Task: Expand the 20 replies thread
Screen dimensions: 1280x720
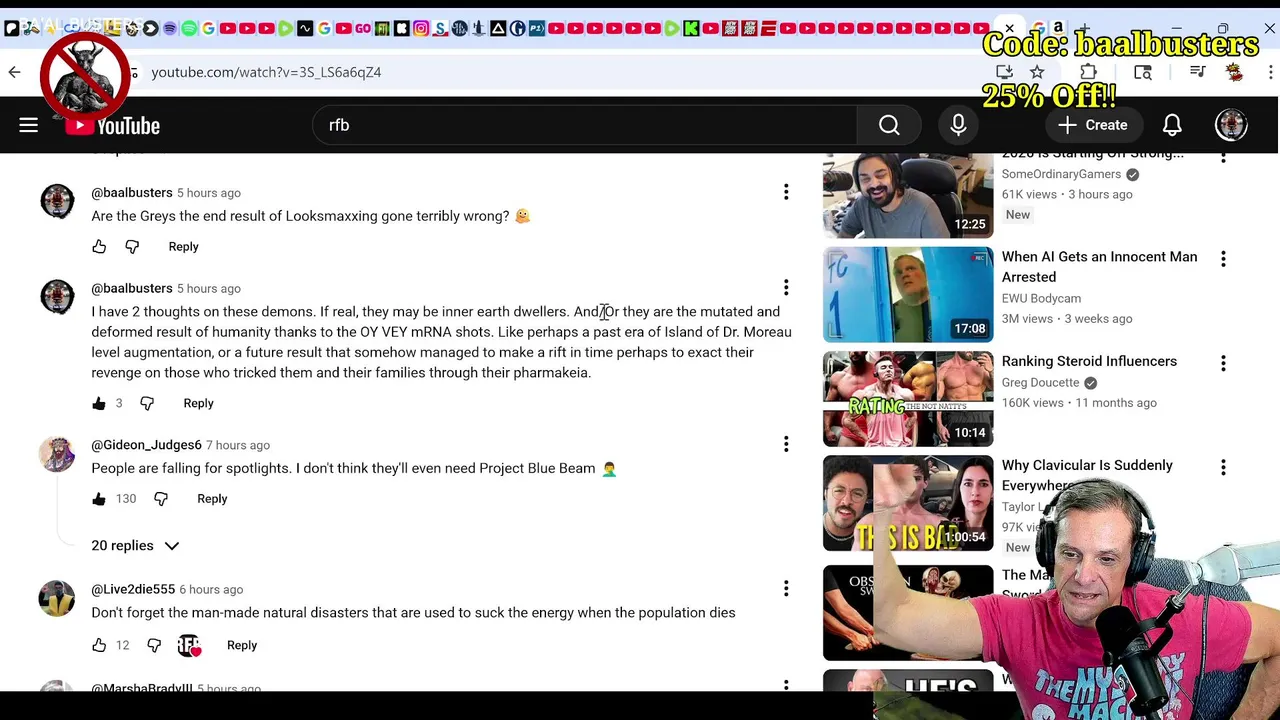Action: click(x=135, y=545)
